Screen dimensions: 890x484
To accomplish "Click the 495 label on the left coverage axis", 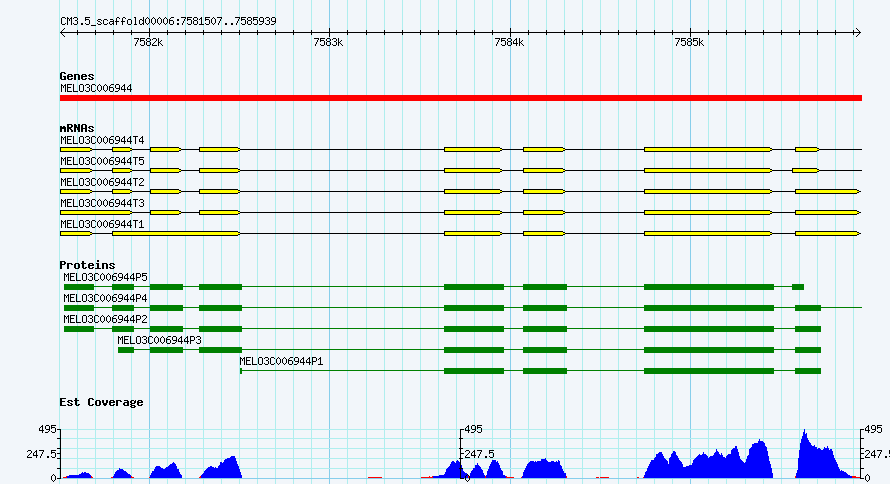I will pos(48,430).
